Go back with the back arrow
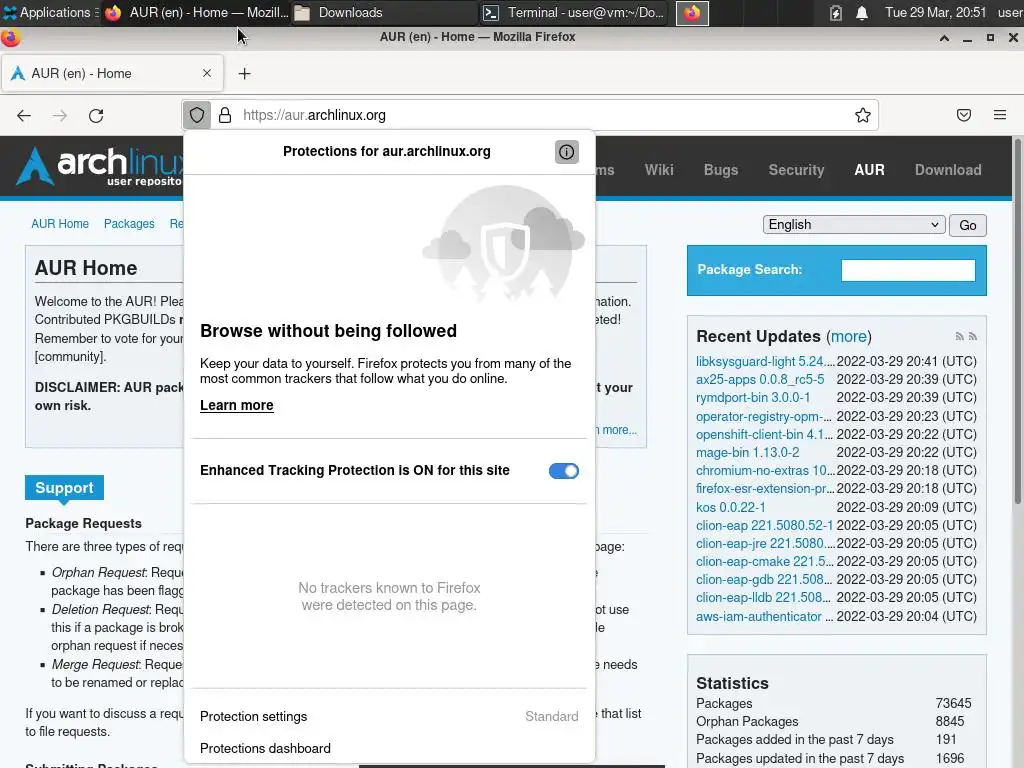This screenshot has width=1024, height=768. [x=24, y=116]
